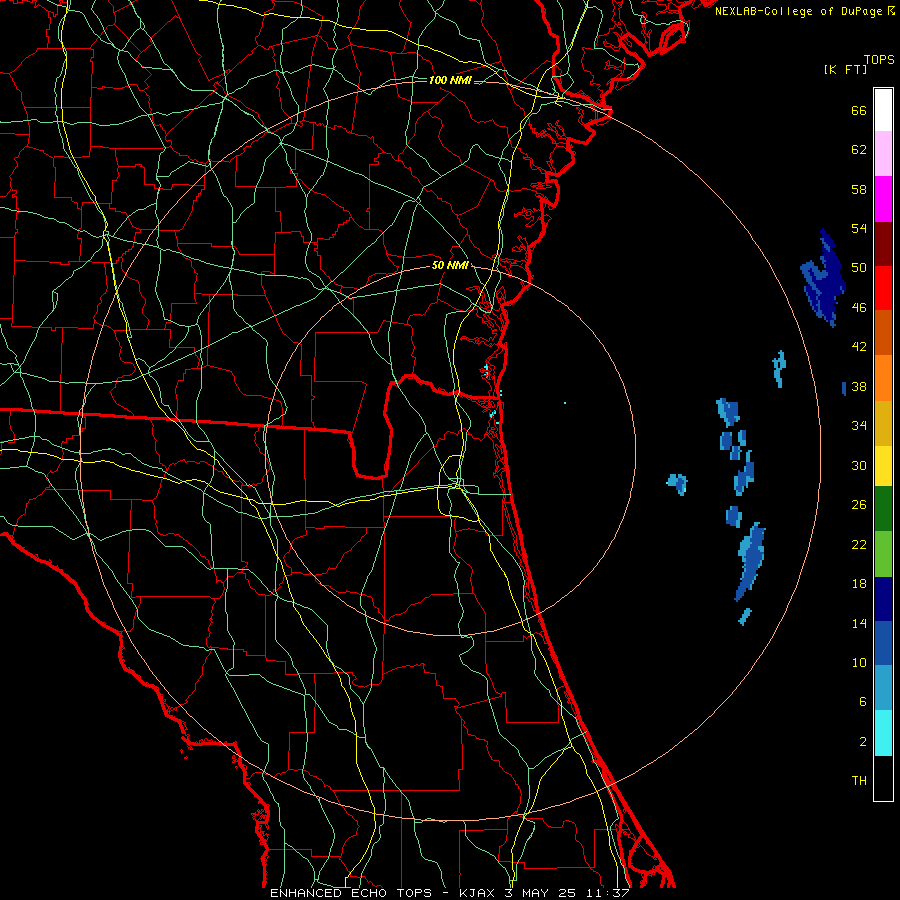Click the TH threshold label
The height and width of the screenshot is (900, 900).
pyautogui.click(x=859, y=781)
